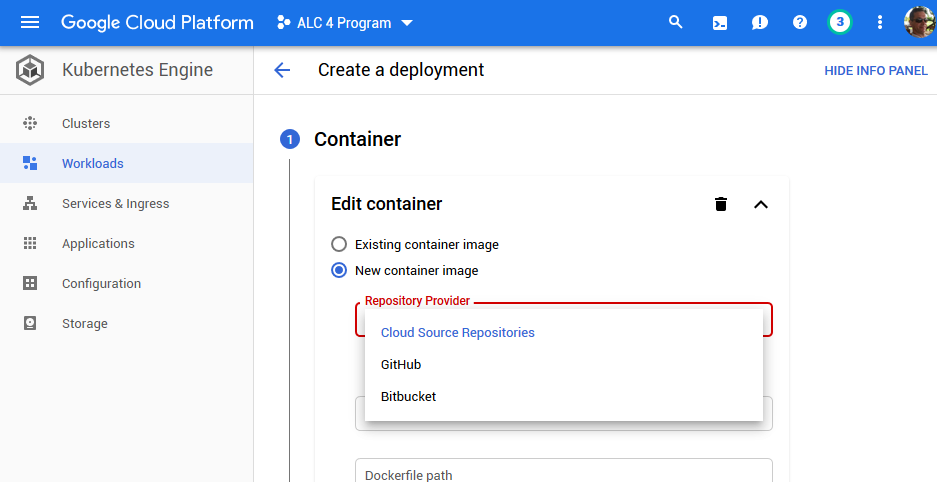Click the Workloads sidebar icon
This screenshot has height=482, width=937.
[30, 163]
